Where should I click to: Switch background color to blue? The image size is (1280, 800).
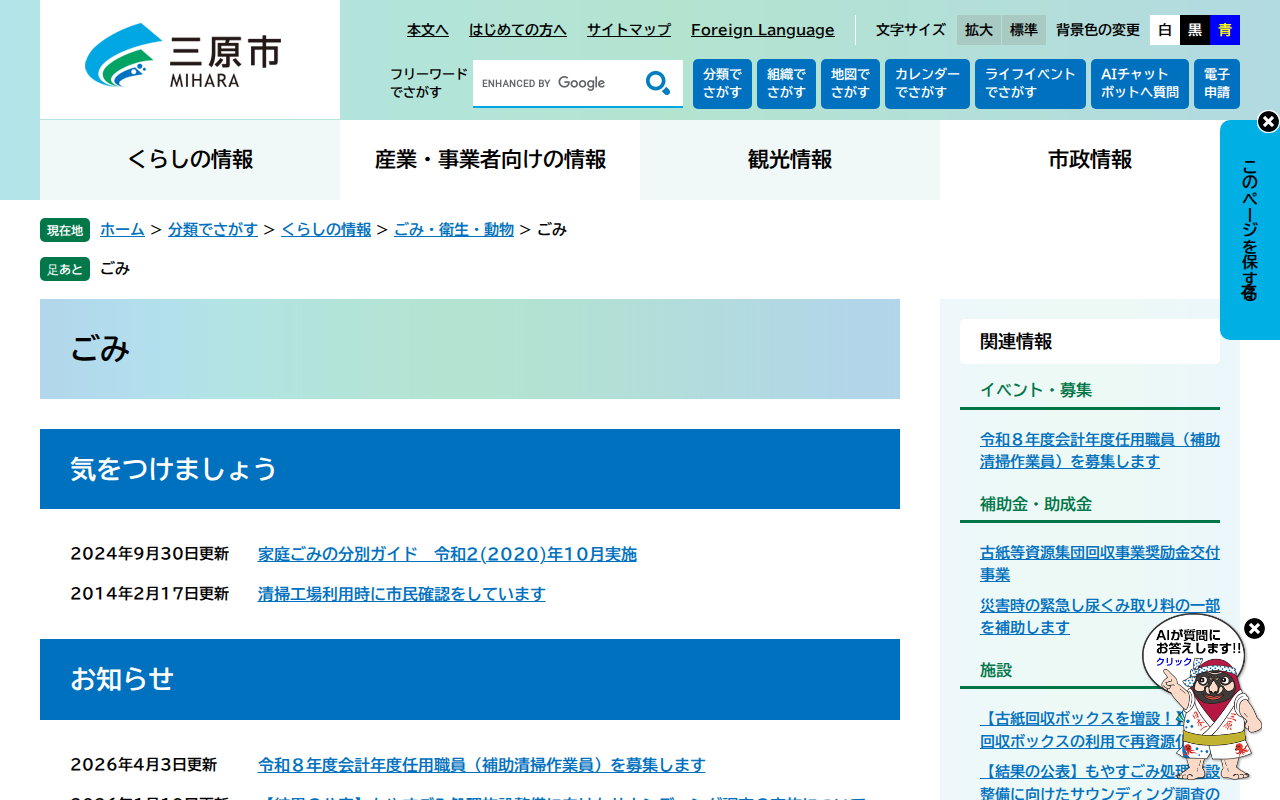[1225, 30]
